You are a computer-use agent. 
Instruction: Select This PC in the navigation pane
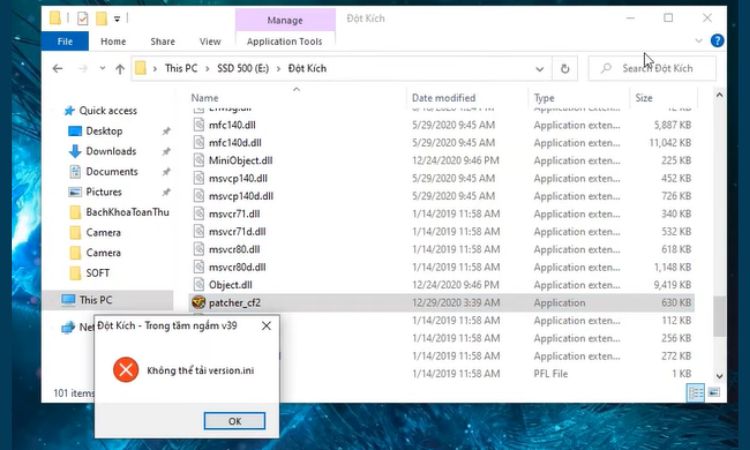tap(95, 300)
